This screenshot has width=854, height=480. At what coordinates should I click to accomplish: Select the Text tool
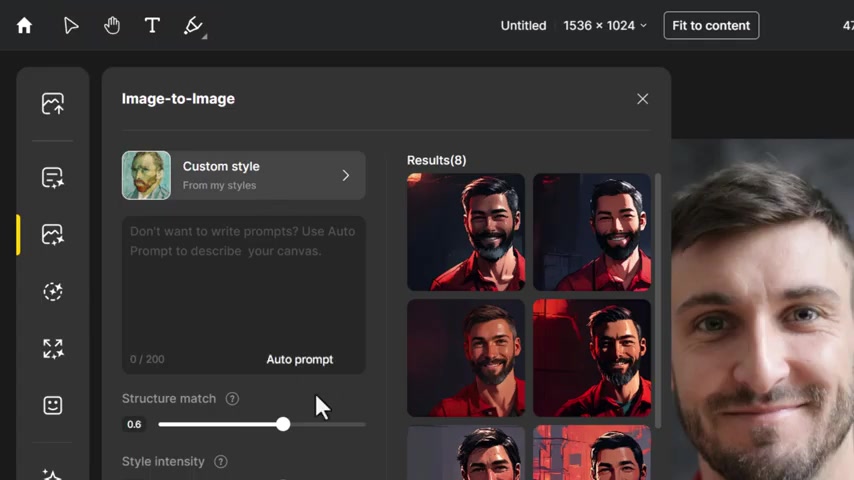(x=152, y=25)
